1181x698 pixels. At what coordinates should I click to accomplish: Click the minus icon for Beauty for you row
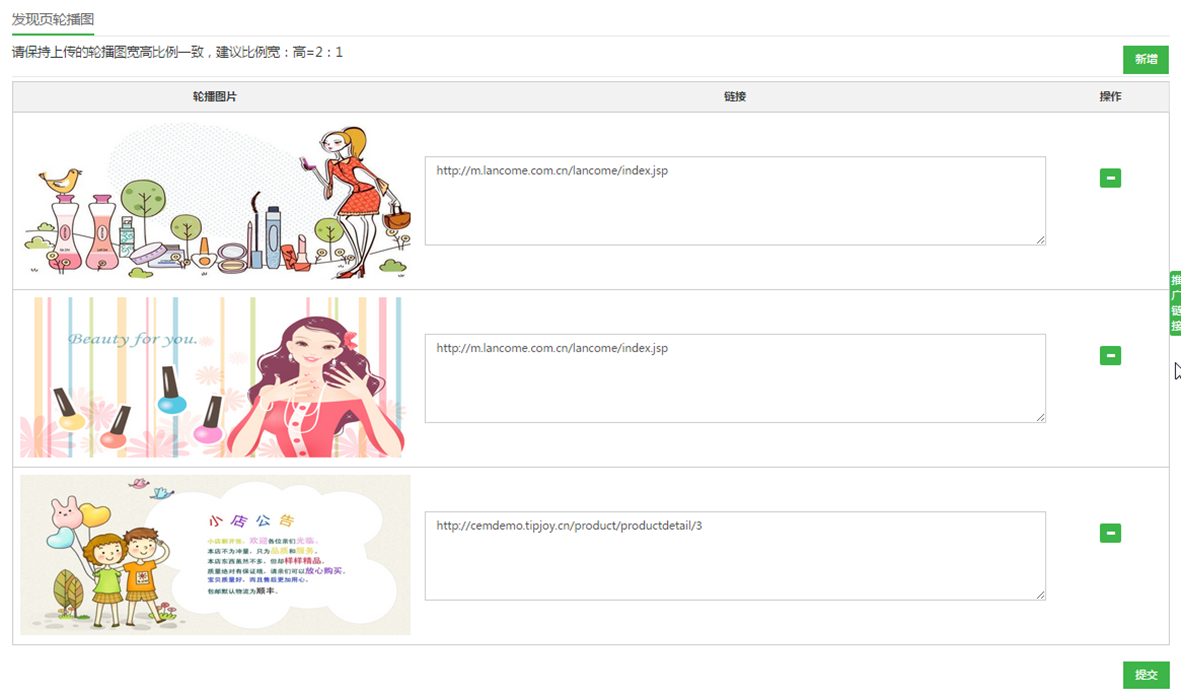(1110, 356)
